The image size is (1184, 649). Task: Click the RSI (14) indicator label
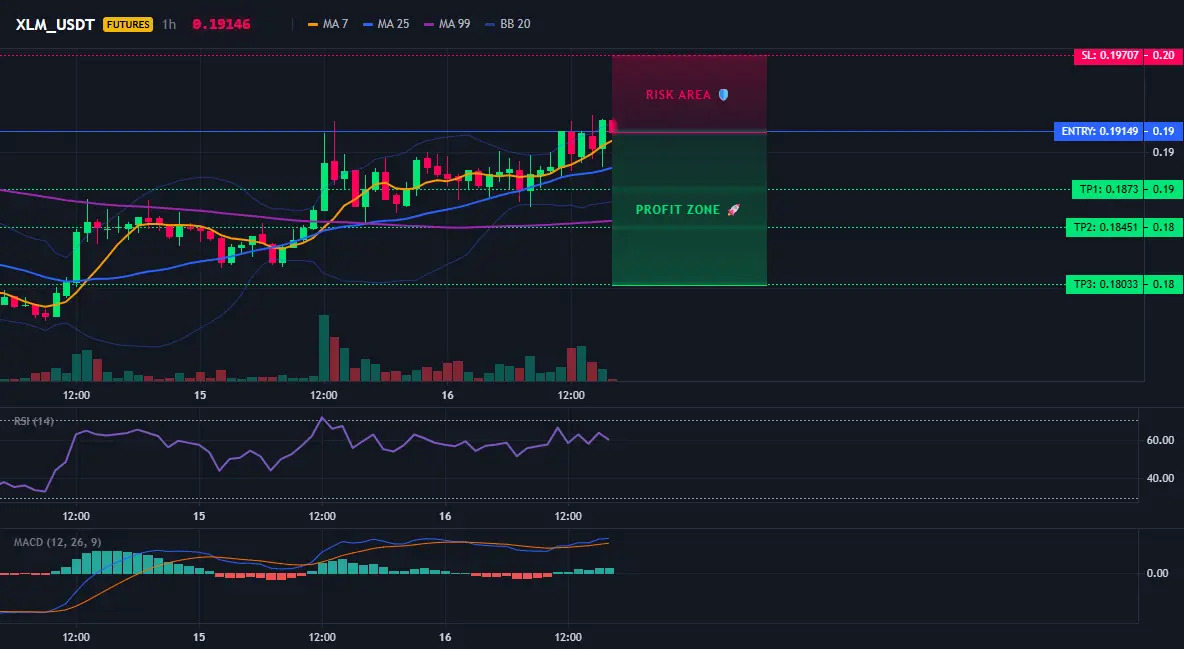(x=34, y=421)
